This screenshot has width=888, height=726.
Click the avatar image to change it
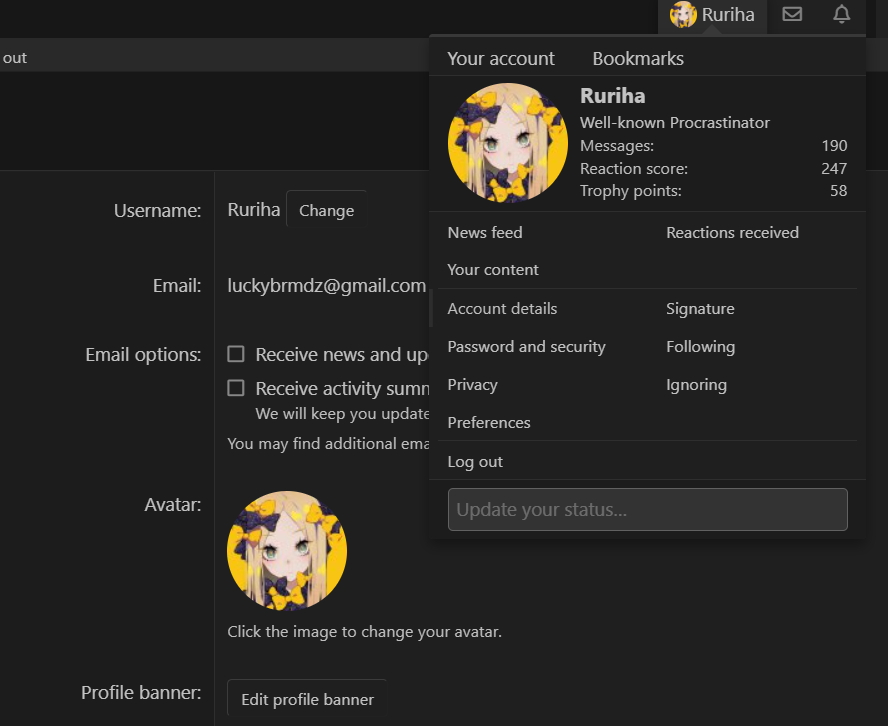(287, 551)
